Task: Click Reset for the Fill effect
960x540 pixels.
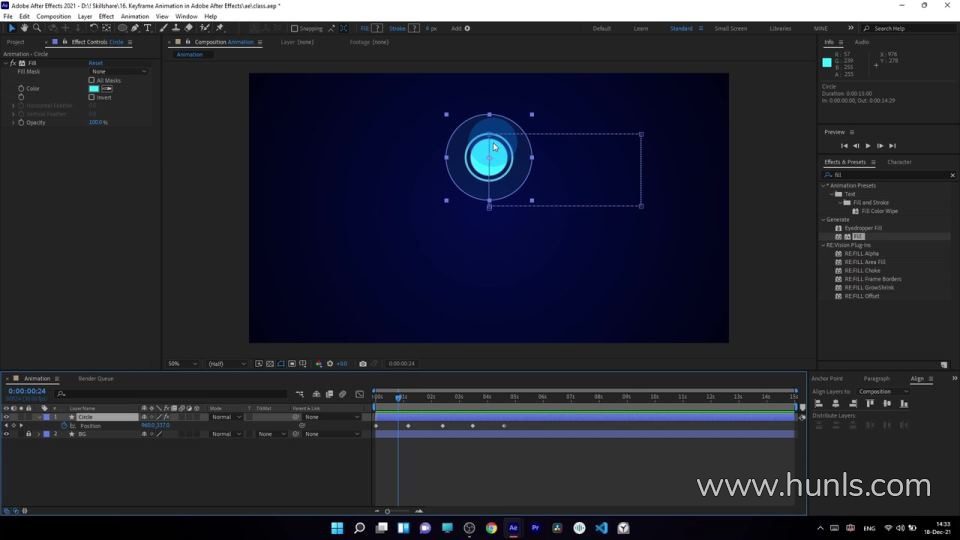Action: click(x=96, y=63)
